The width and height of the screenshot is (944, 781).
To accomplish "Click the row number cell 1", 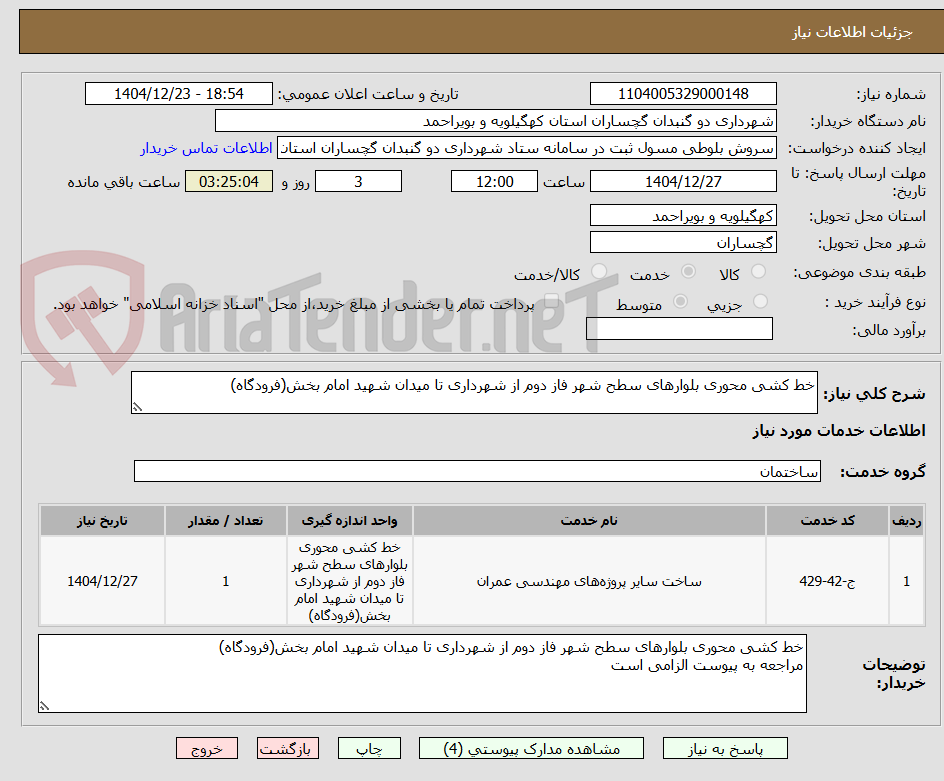I will click(x=907, y=581).
